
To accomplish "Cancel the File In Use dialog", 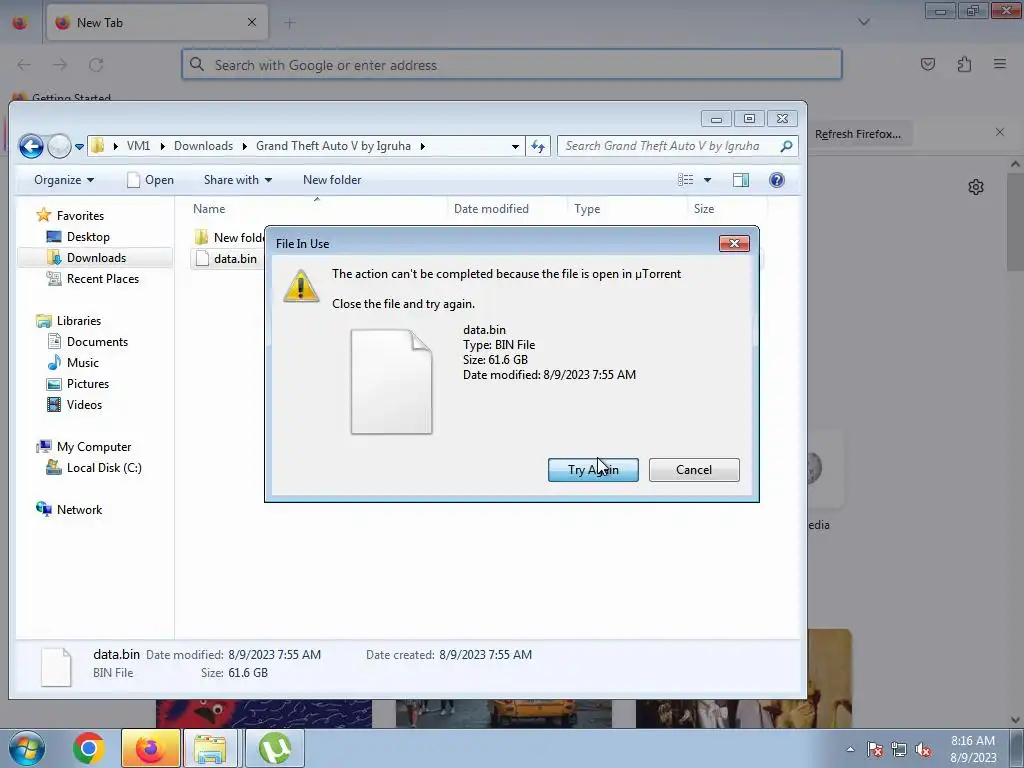I will 694,470.
